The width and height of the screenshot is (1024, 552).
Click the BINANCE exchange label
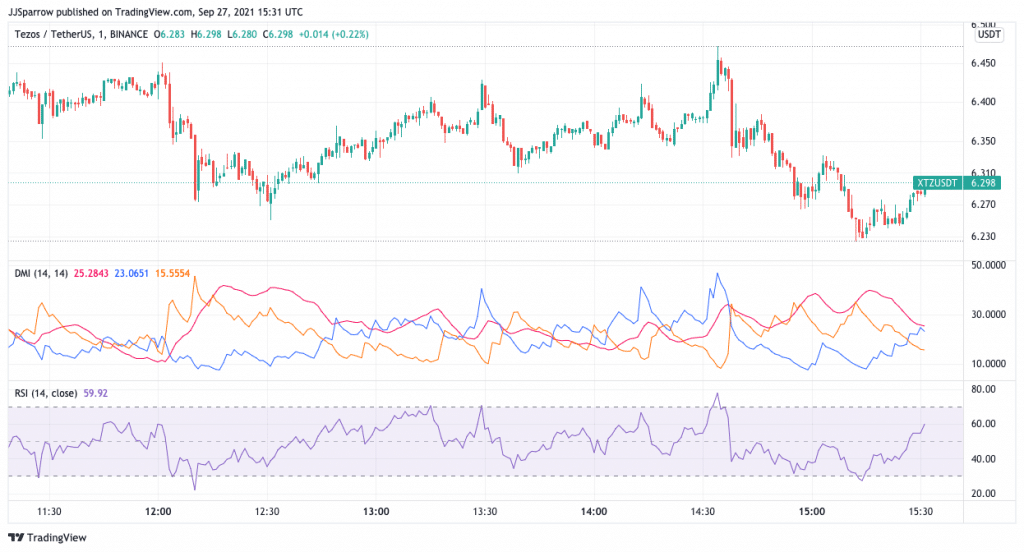tap(129, 34)
